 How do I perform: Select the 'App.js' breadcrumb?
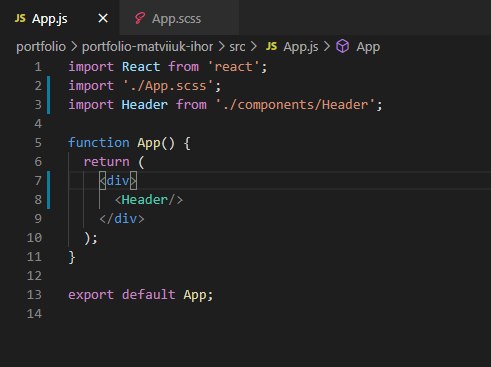(x=301, y=47)
